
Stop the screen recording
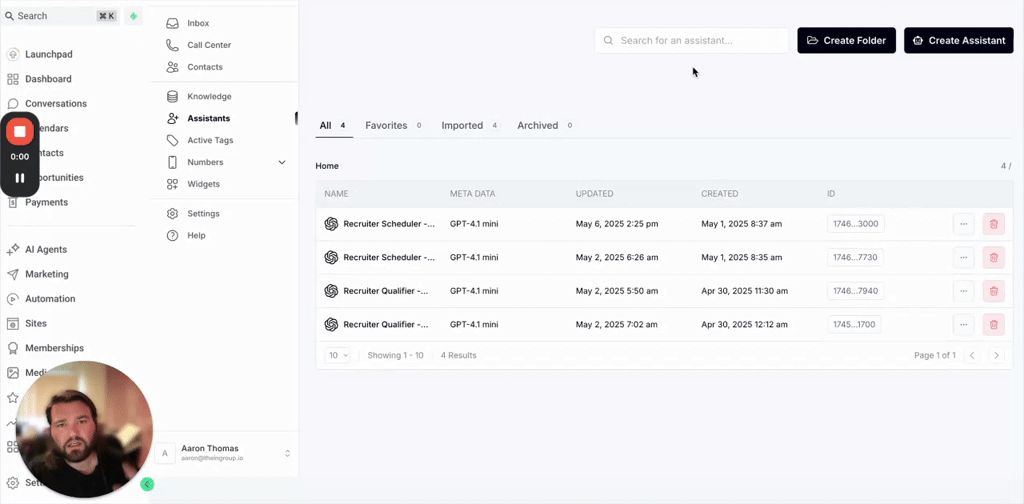pos(20,131)
